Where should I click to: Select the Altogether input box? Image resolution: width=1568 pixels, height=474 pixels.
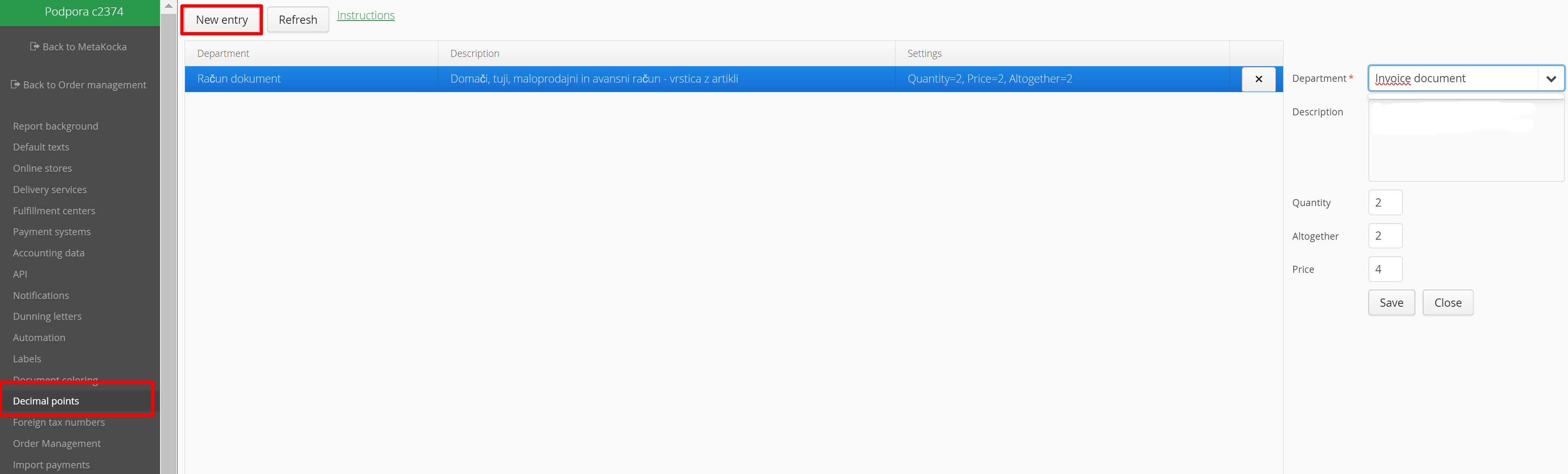(1385, 236)
